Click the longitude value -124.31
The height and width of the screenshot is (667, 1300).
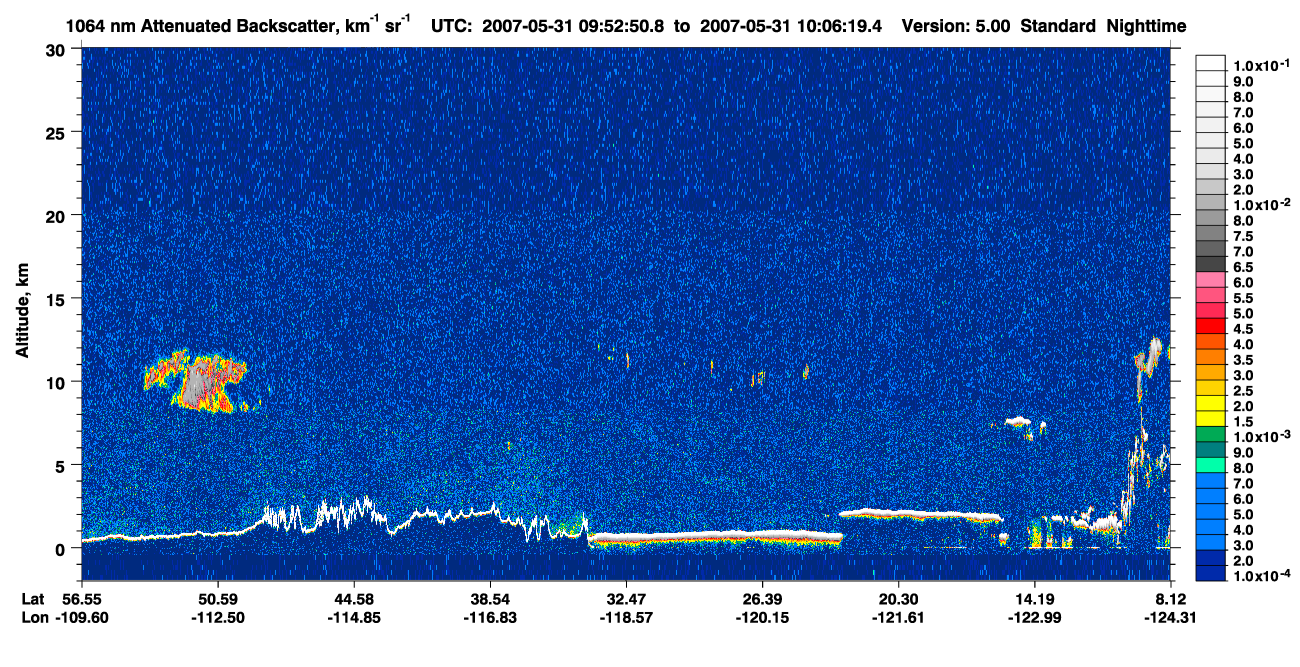tap(1171, 617)
